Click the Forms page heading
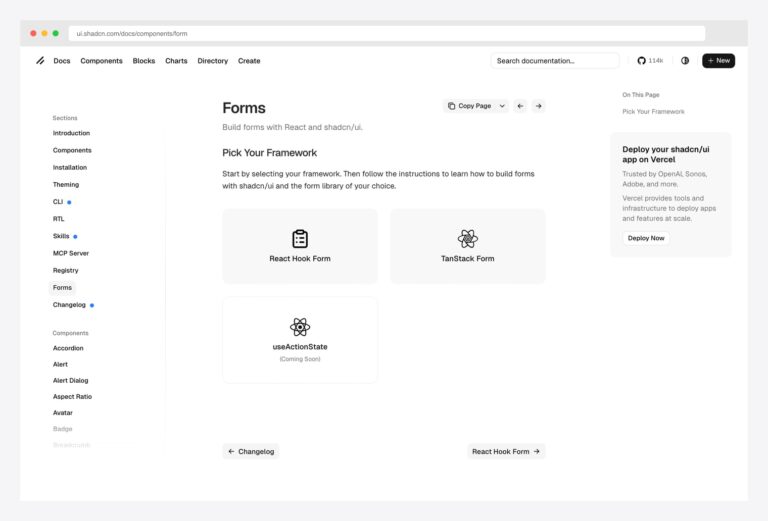This screenshot has width=768, height=521. point(244,108)
